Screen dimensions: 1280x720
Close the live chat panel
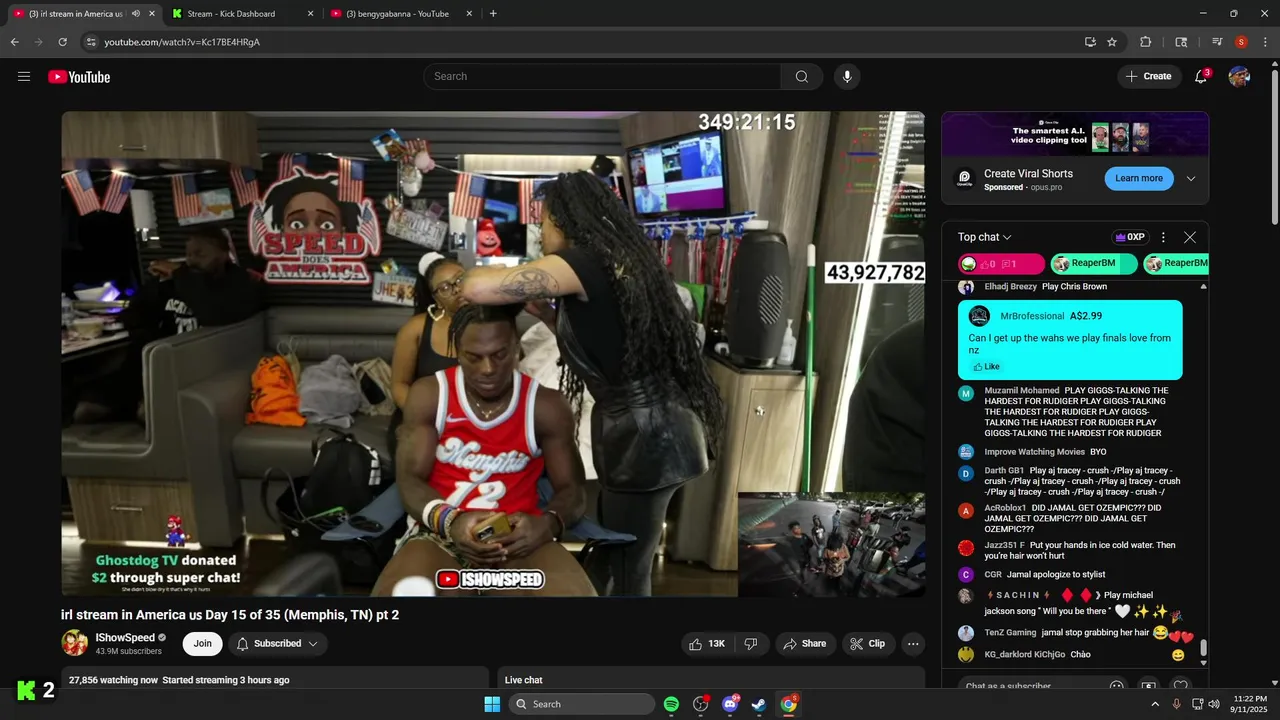1189,237
